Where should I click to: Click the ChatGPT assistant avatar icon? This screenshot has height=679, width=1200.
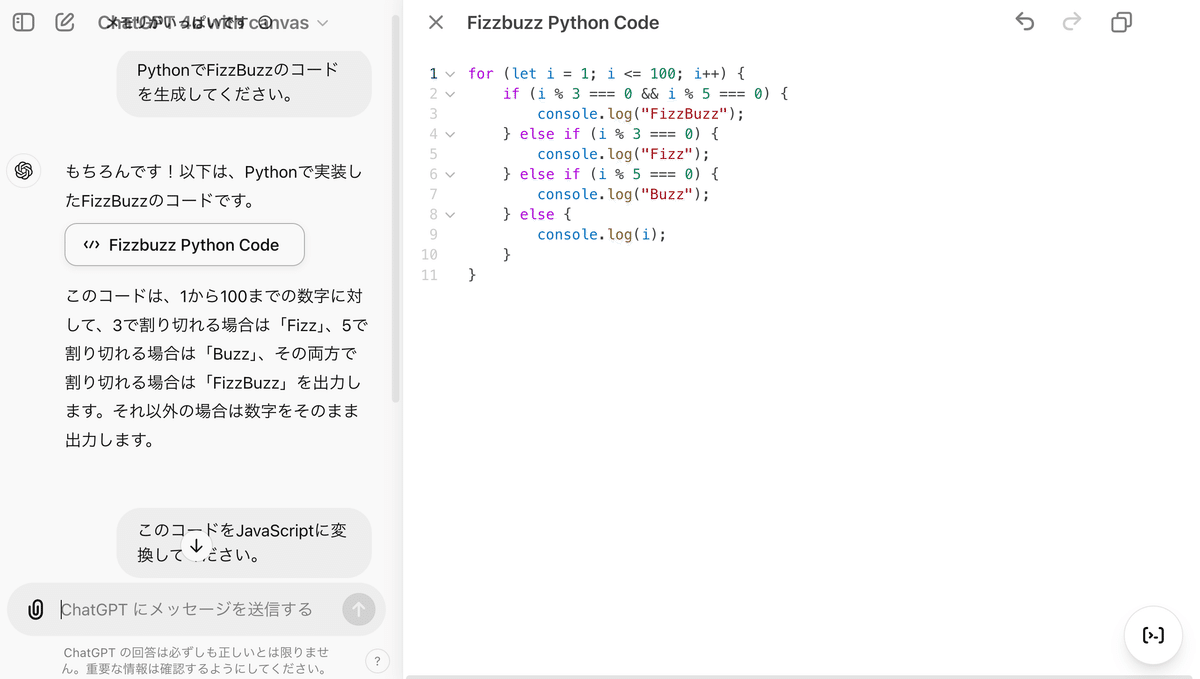[24, 171]
